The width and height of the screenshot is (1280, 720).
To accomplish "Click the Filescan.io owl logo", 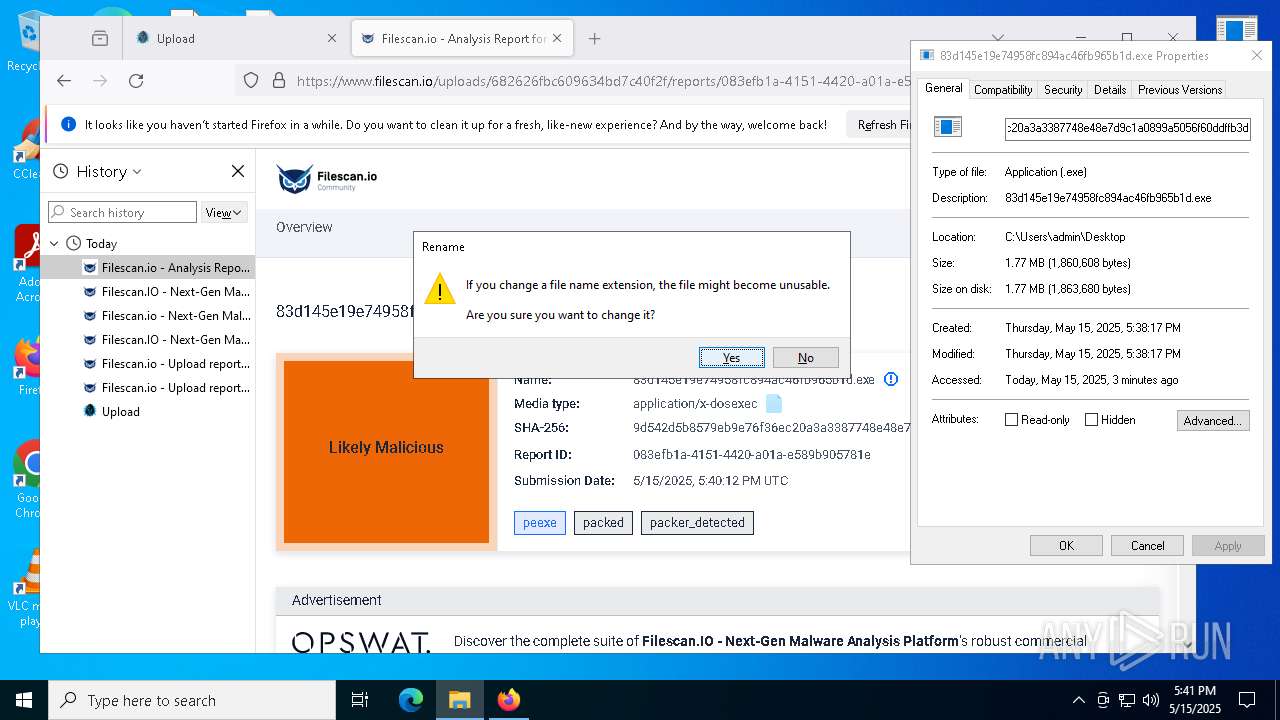I will point(295,179).
